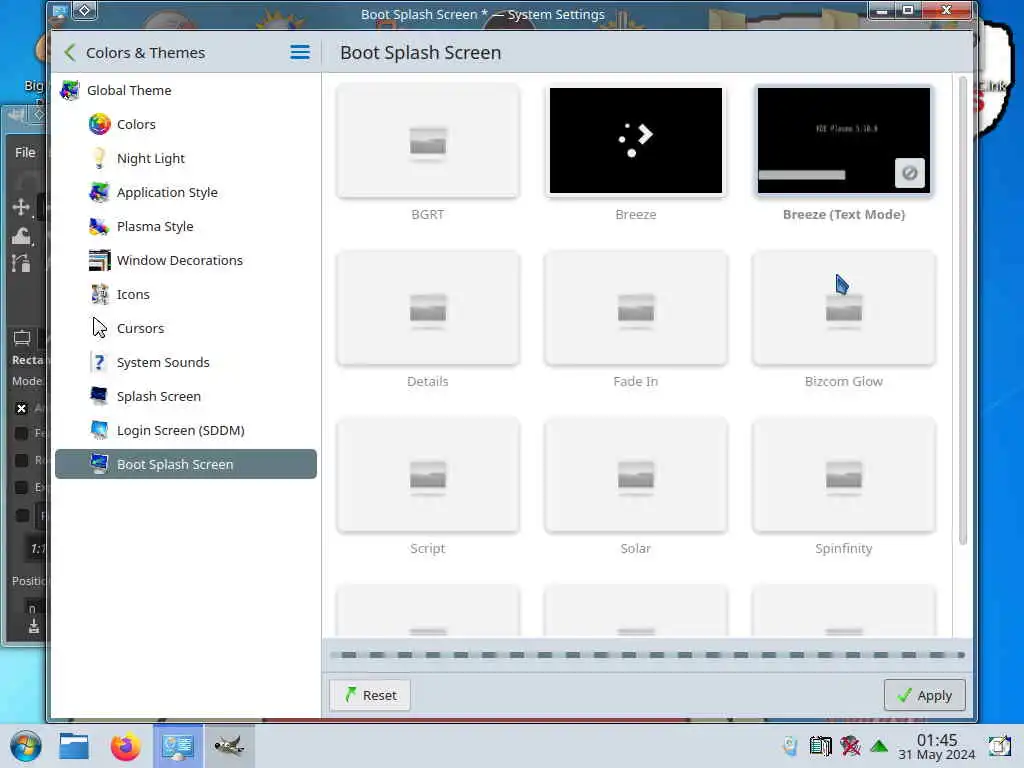The width and height of the screenshot is (1024, 768).
Task: Select the Solar boot splash theme
Action: pyautogui.click(x=635, y=475)
